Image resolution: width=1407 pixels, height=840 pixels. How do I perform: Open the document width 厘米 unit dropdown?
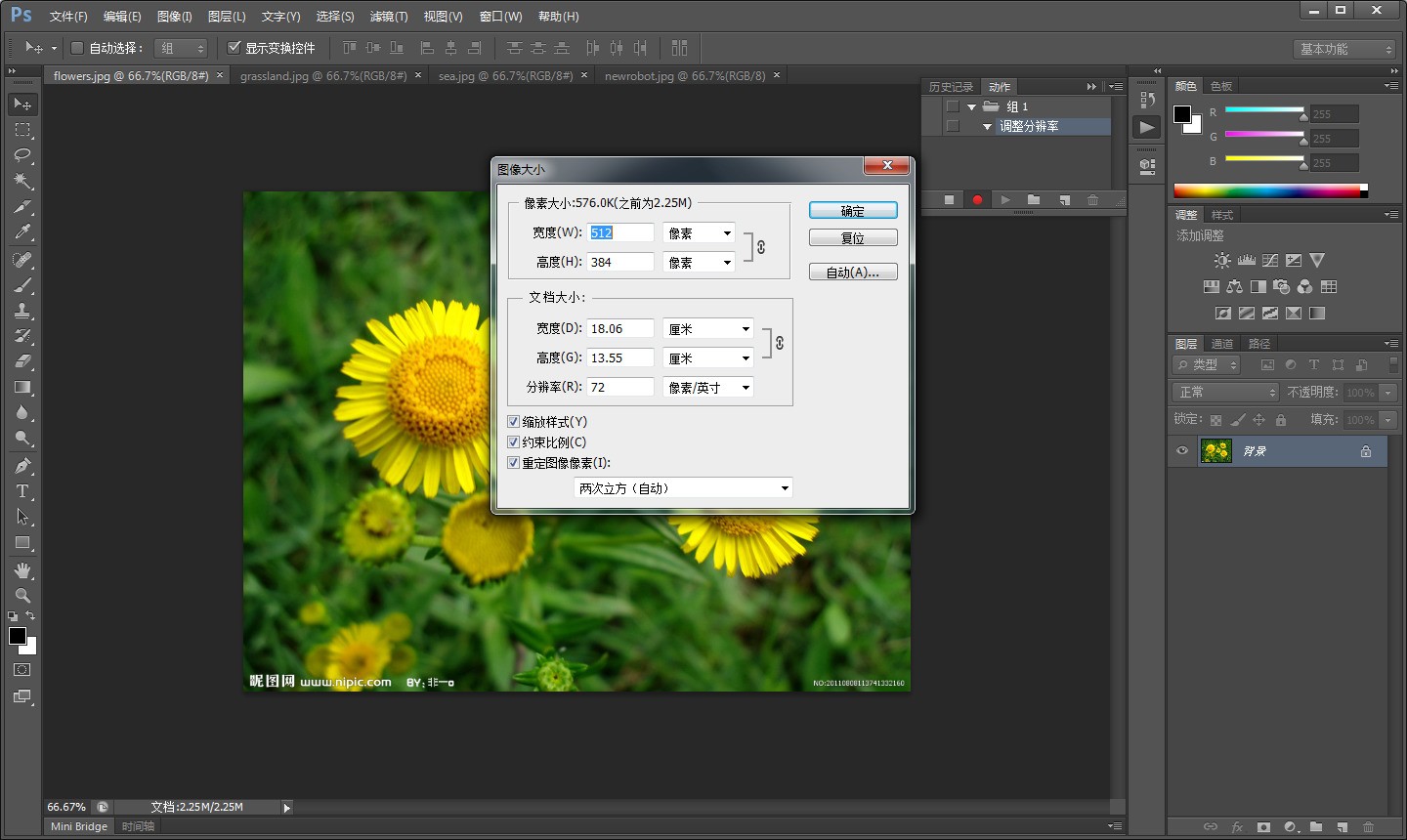707,329
